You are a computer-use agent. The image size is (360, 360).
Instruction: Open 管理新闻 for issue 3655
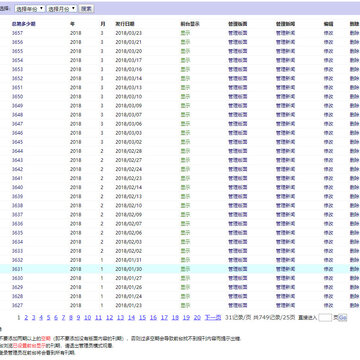pos(285,51)
